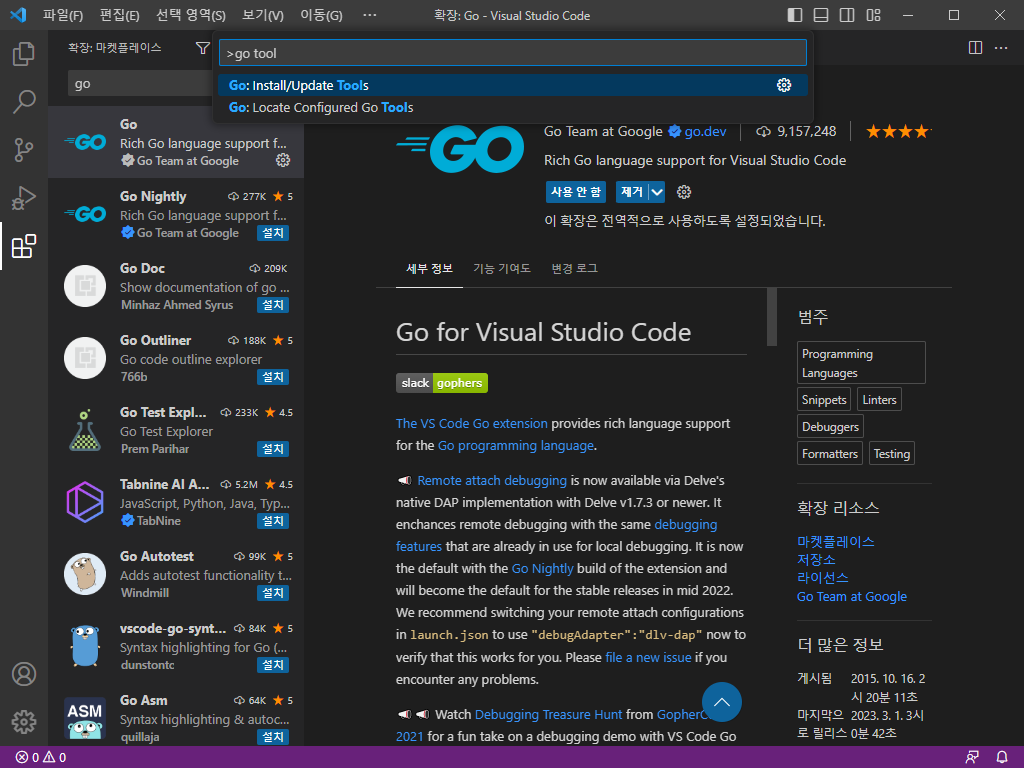
Task: Open the go.dev link
Action: pos(705,131)
